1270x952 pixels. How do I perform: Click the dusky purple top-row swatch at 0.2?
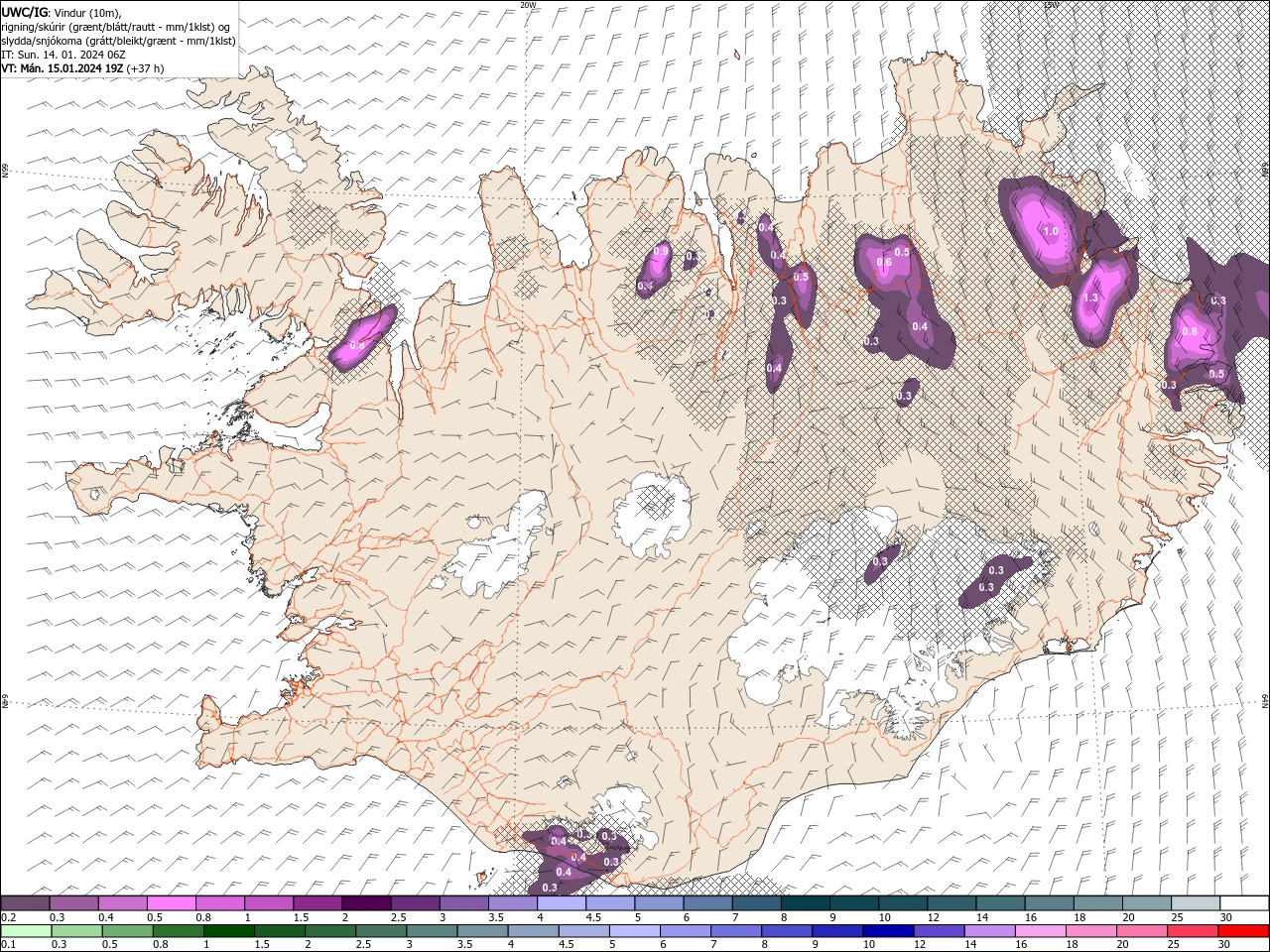pos(25,903)
